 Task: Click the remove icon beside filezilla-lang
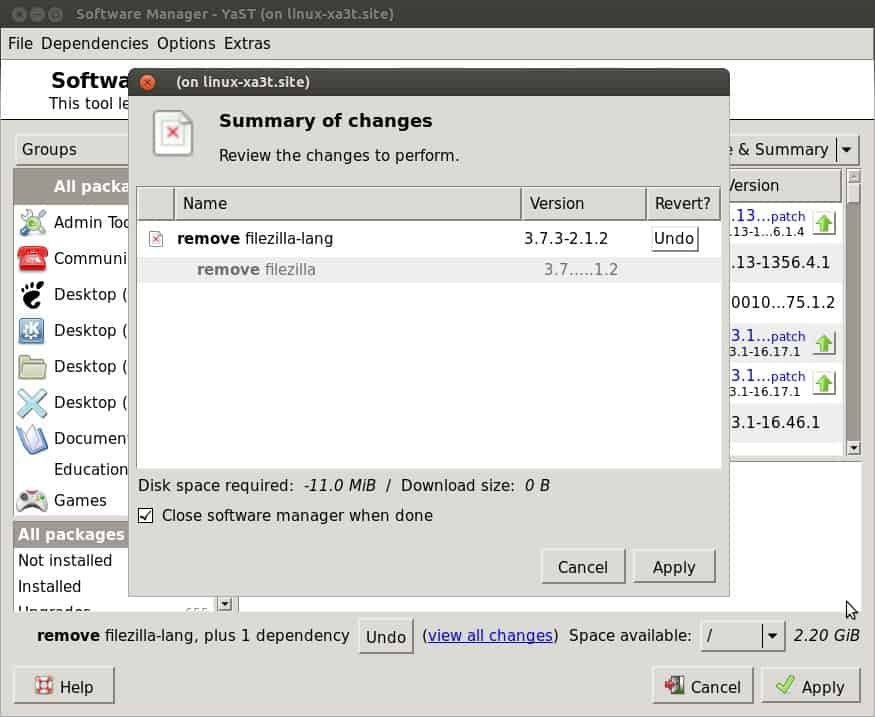point(156,239)
